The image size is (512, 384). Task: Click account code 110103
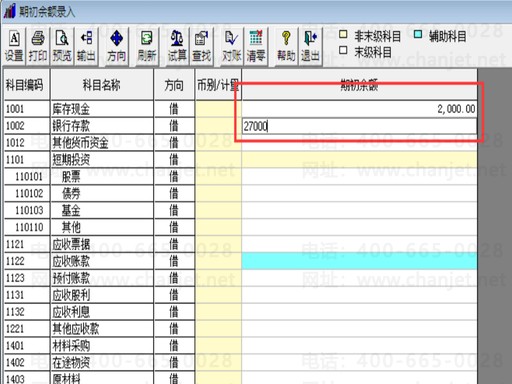29,211
